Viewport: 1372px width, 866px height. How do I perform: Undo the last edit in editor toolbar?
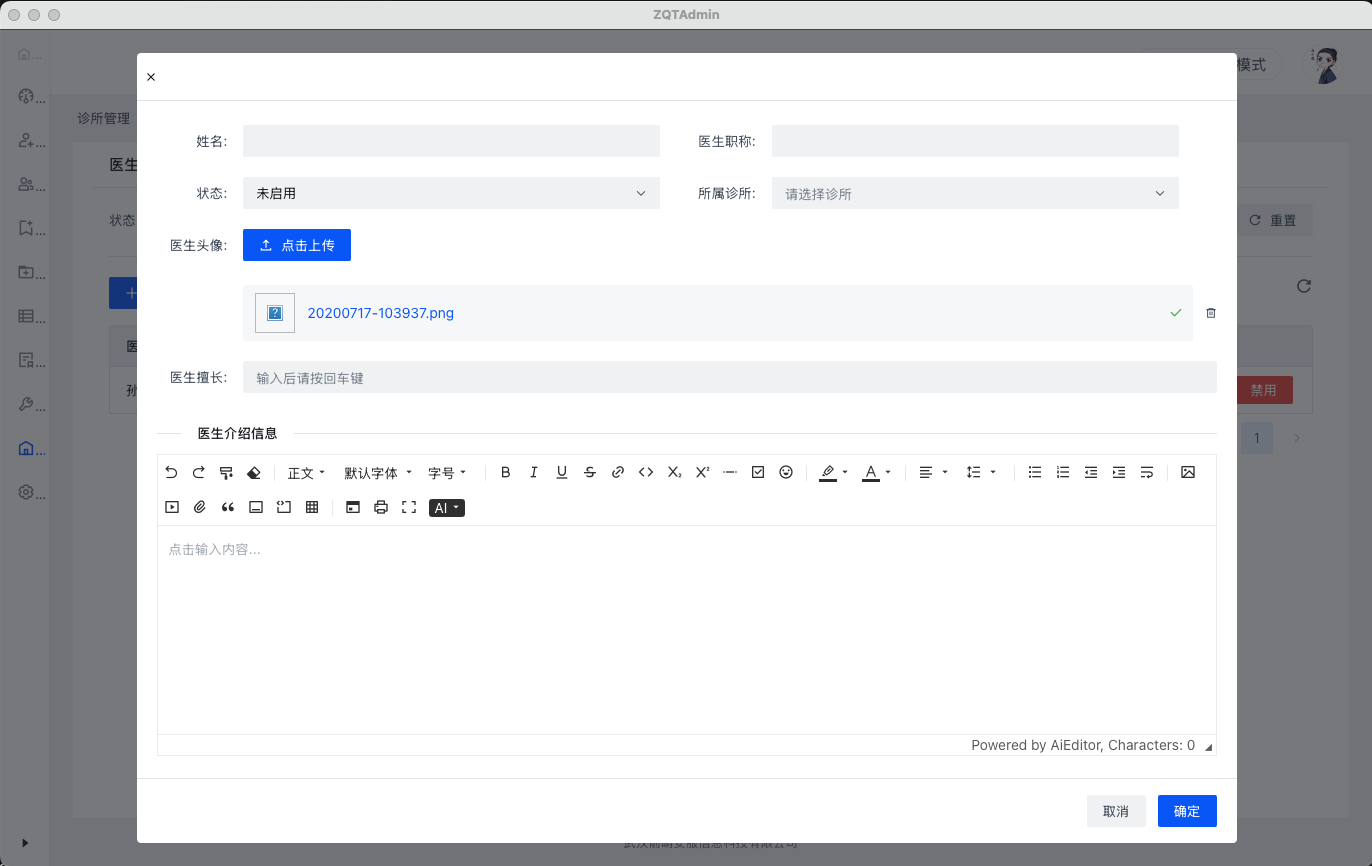click(x=171, y=472)
